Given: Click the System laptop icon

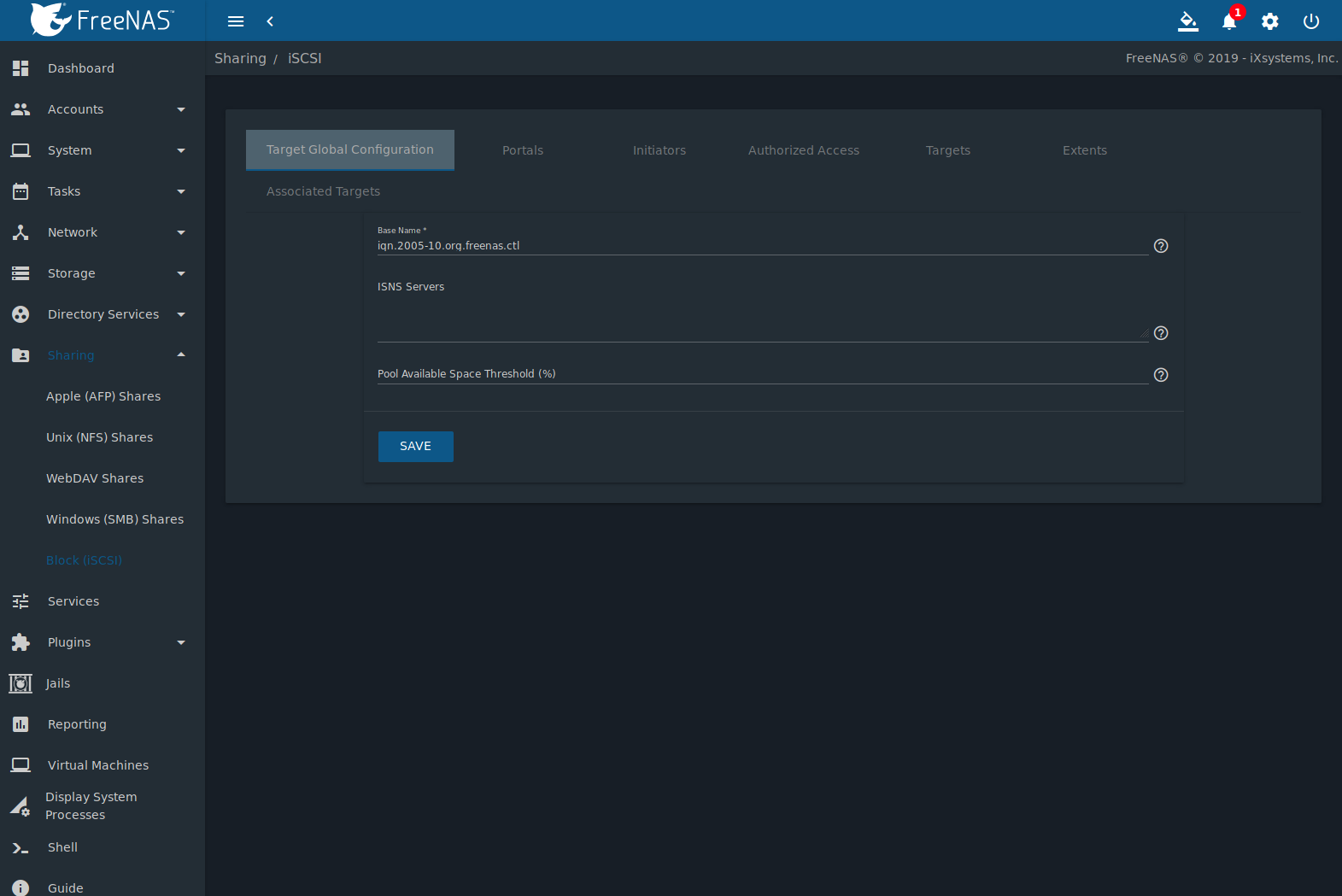Looking at the screenshot, I should [21, 150].
